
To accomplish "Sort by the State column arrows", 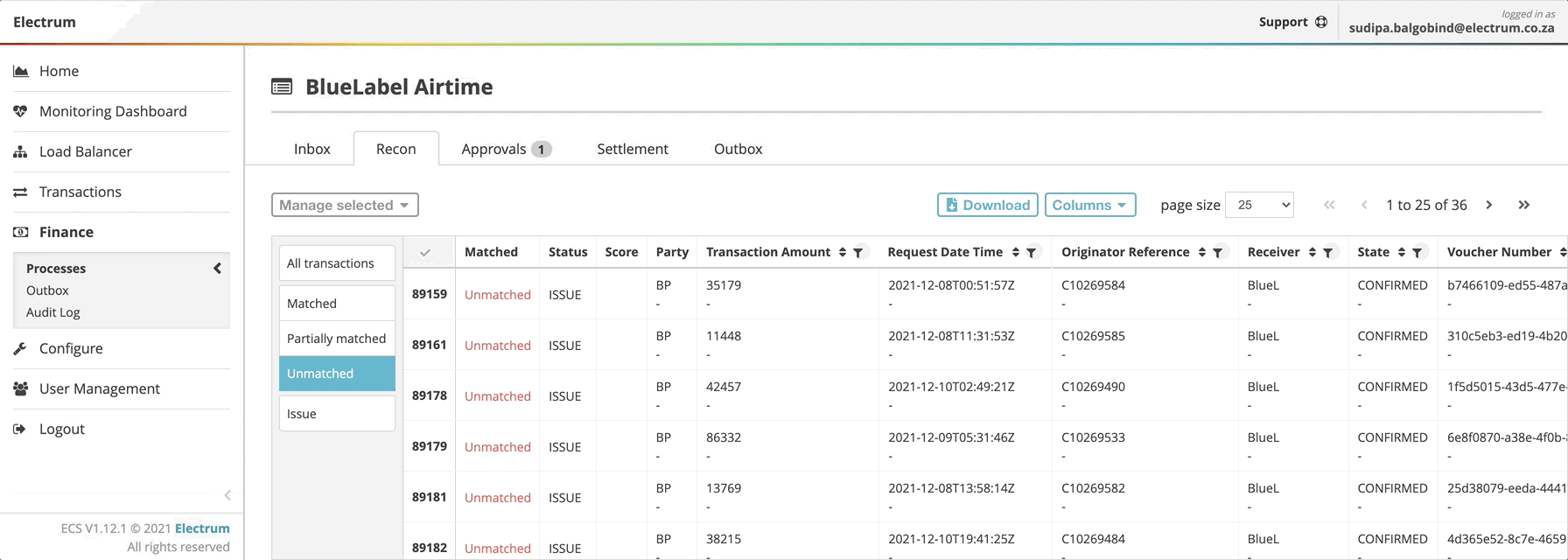I will click(1402, 252).
